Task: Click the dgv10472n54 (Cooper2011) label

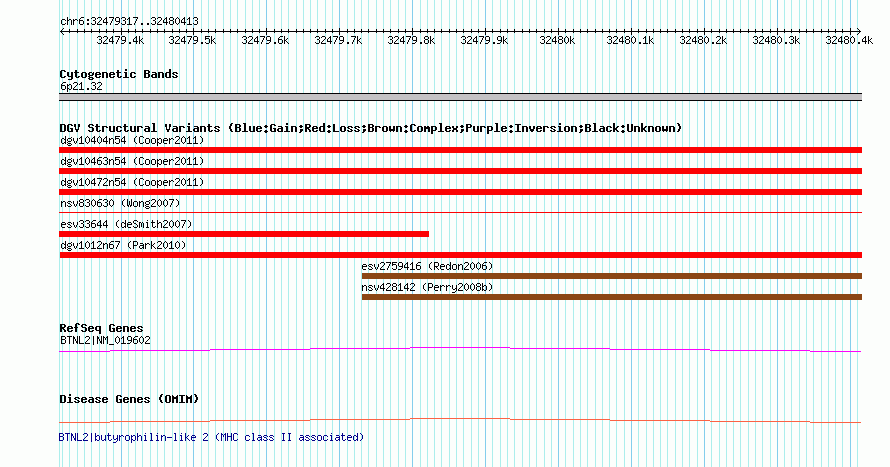Action: click(132, 182)
